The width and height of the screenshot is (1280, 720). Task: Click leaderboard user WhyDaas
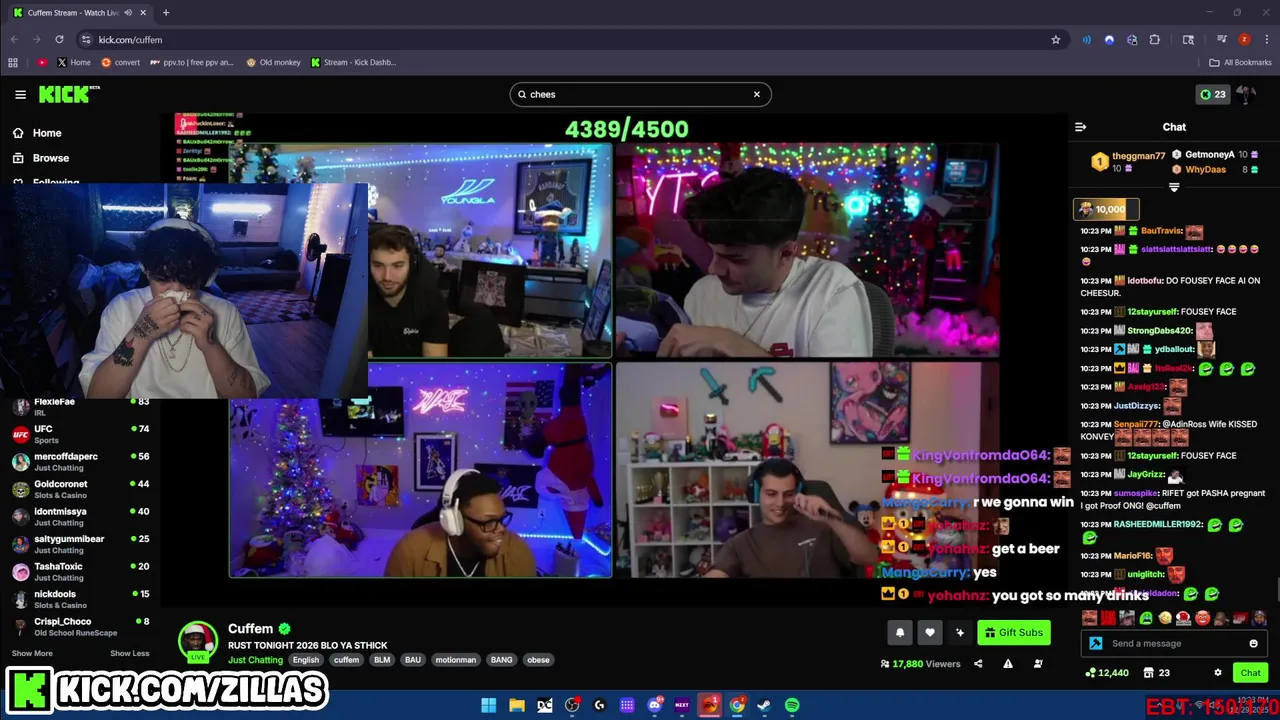pos(1205,169)
